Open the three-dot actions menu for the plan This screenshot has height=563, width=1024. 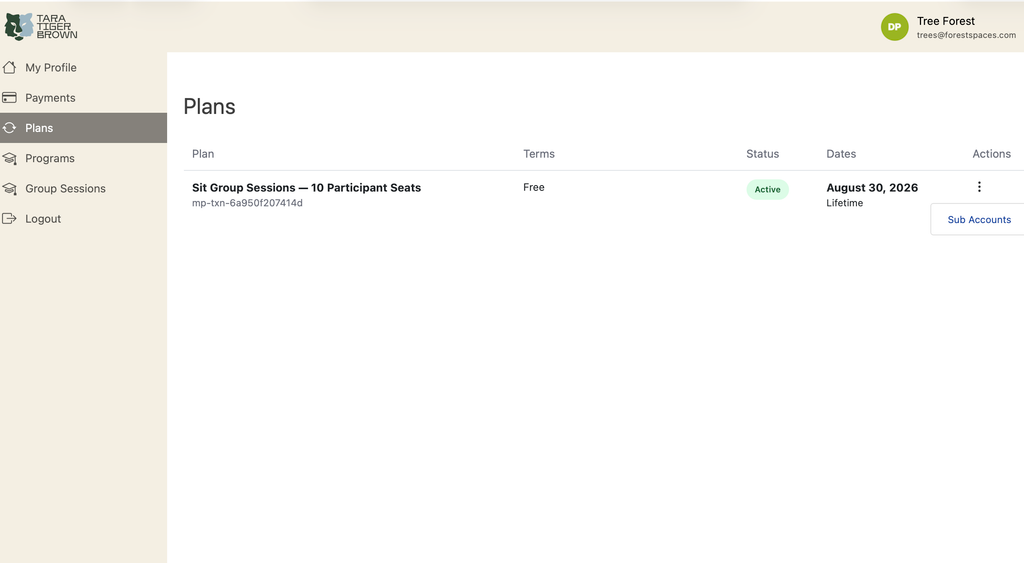(979, 187)
